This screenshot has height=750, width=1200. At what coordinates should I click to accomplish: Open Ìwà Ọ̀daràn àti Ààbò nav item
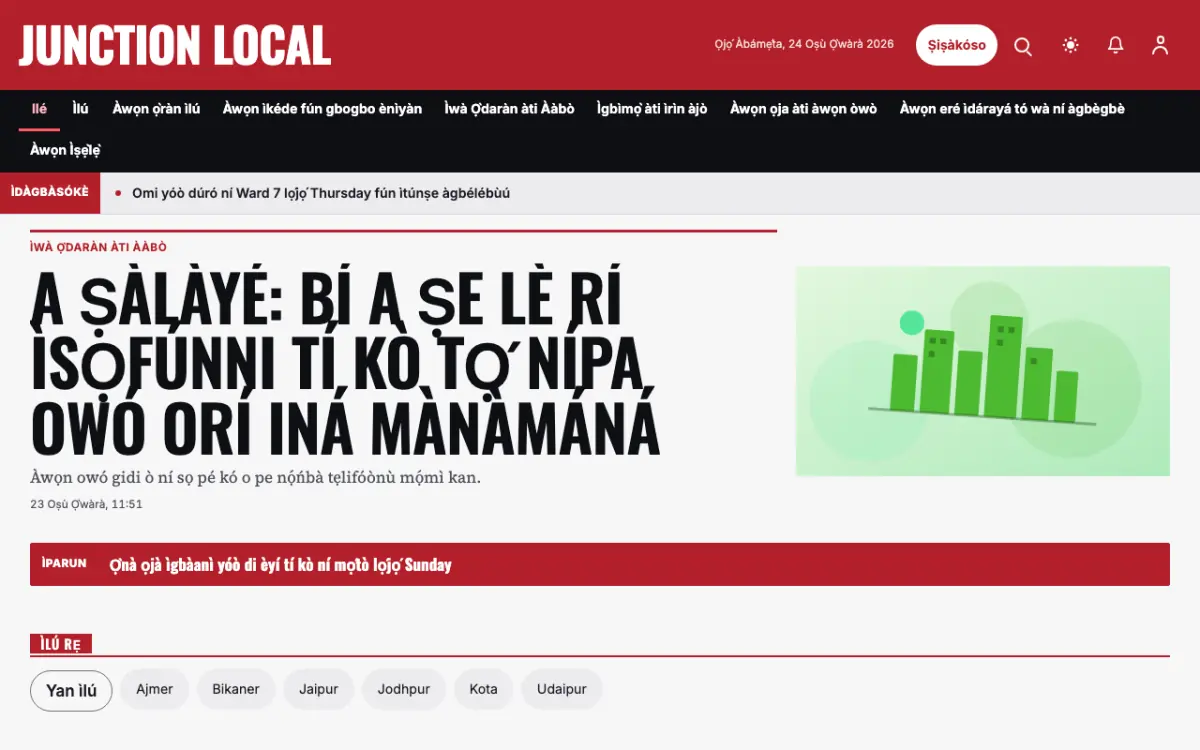coord(509,109)
